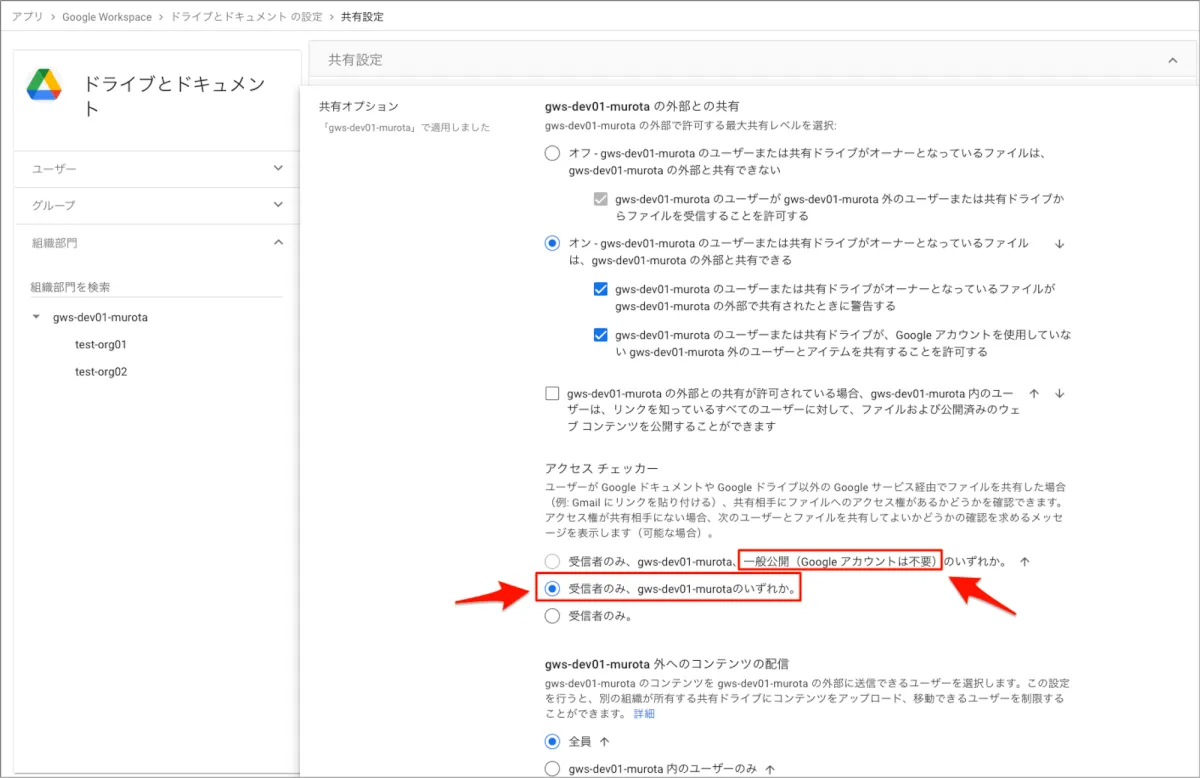
Task: Click the ドライブとドキュメント title text
Action: [174, 96]
